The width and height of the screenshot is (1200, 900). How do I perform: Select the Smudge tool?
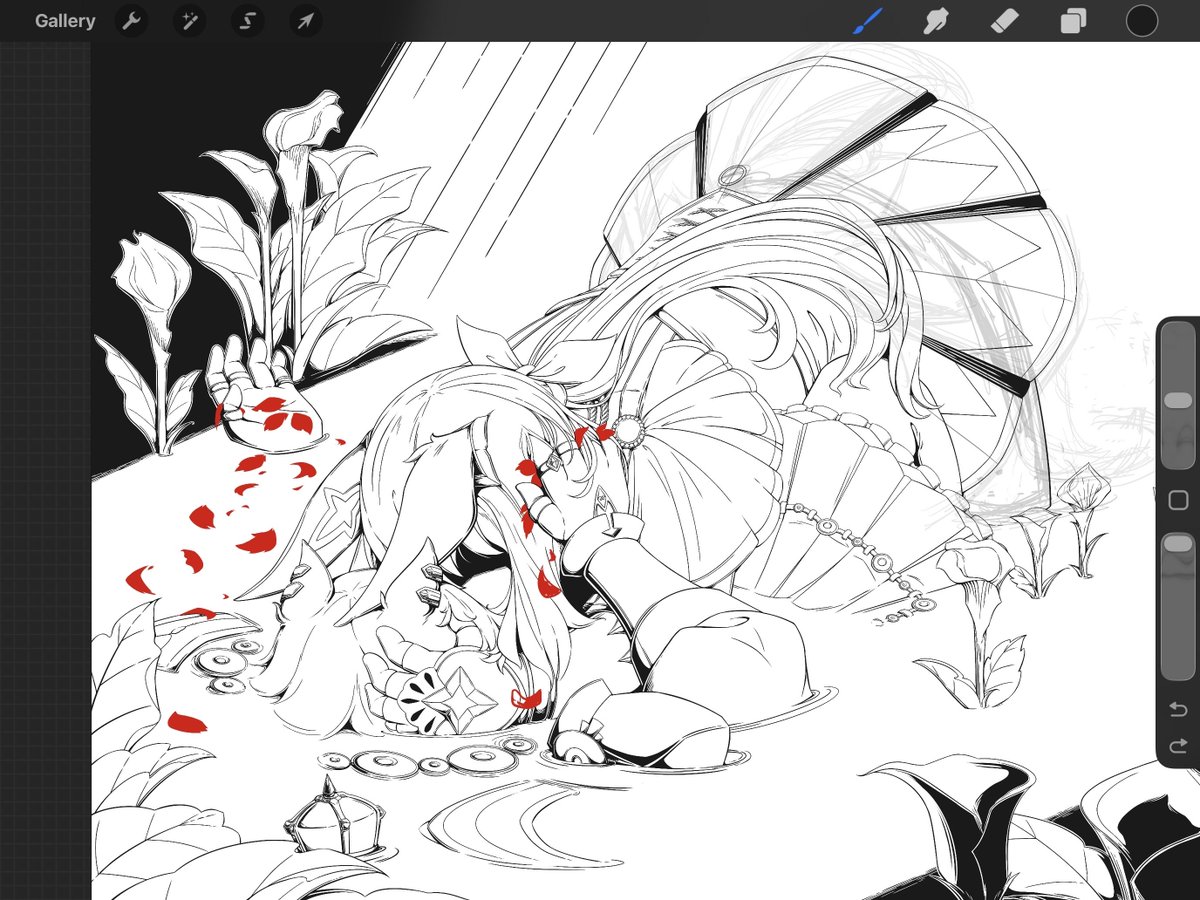tap(935, 21)
